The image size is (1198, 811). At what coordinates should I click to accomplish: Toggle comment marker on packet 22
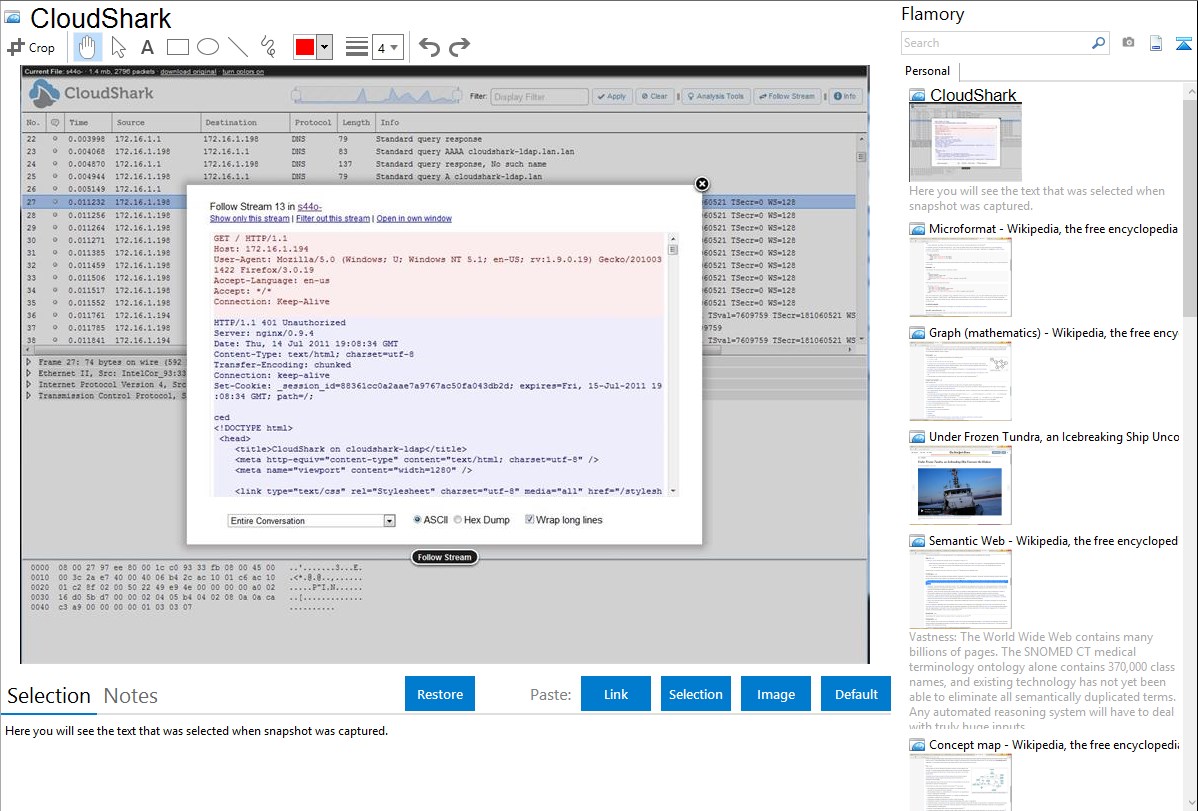click(x=54, y=139)
